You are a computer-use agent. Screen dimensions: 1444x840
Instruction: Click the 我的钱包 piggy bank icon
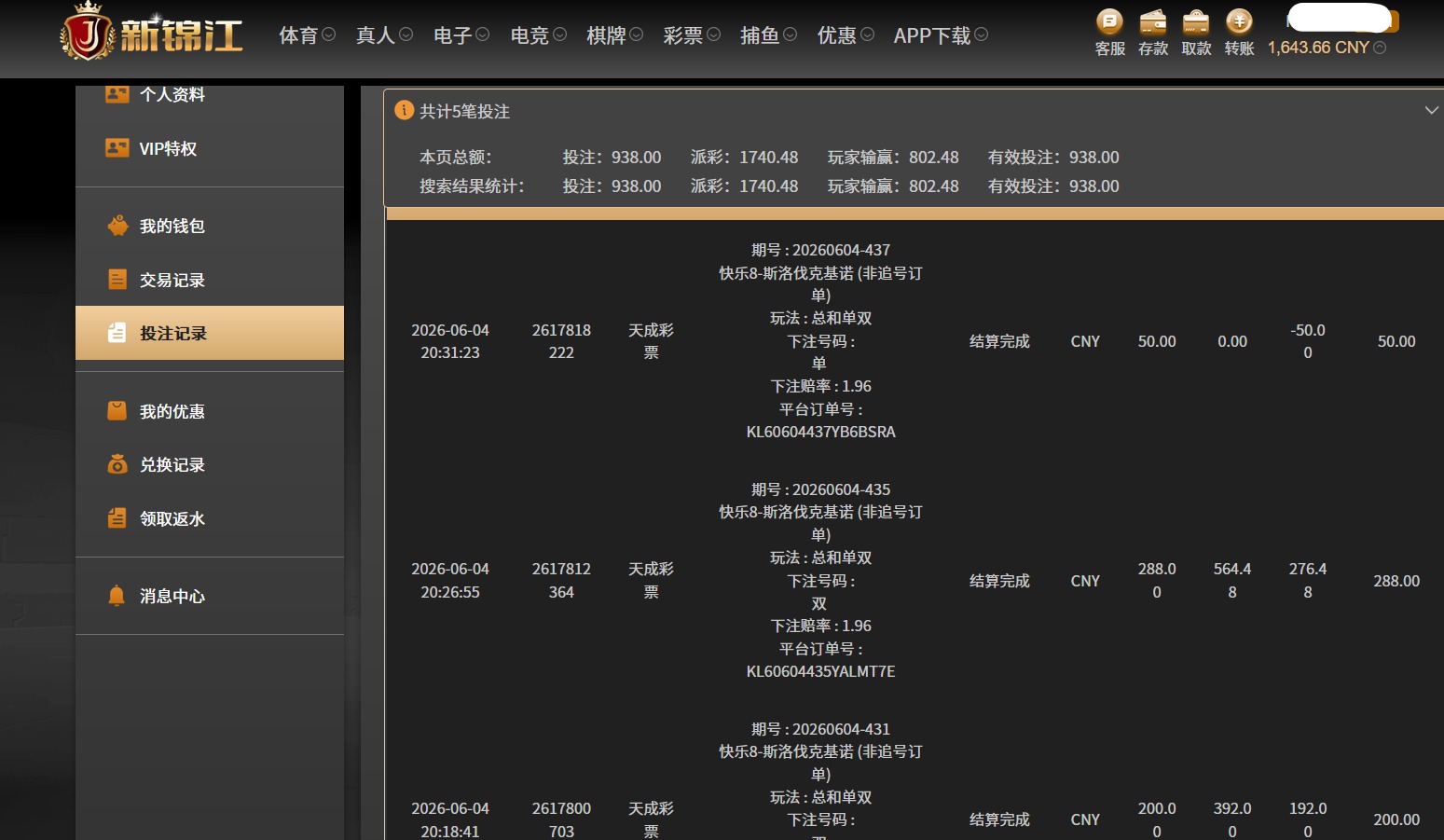click(117, 226)
